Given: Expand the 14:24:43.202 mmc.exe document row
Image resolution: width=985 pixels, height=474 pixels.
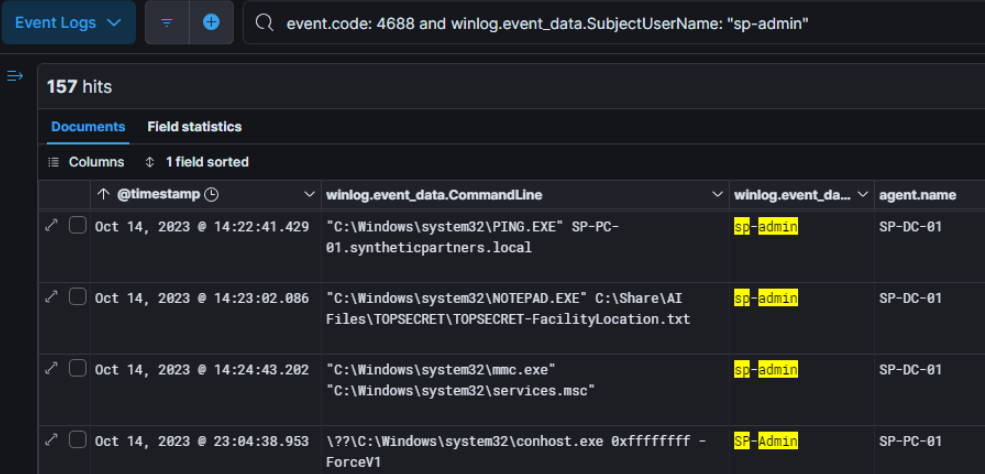Looking at the screenshot, I should tap(52, 369).
